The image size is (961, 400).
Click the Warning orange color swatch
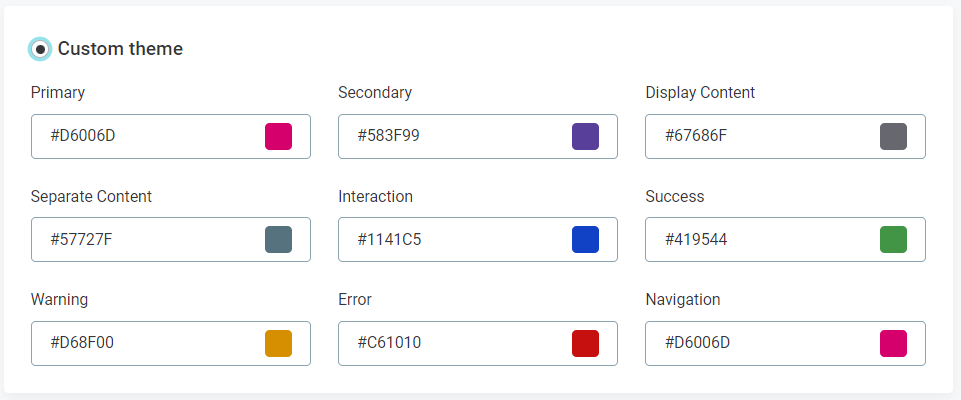point(278,343)
